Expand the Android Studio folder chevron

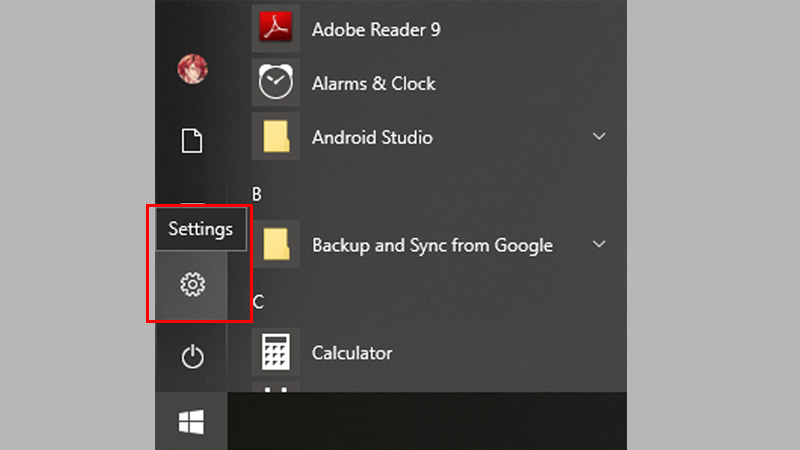599,137
